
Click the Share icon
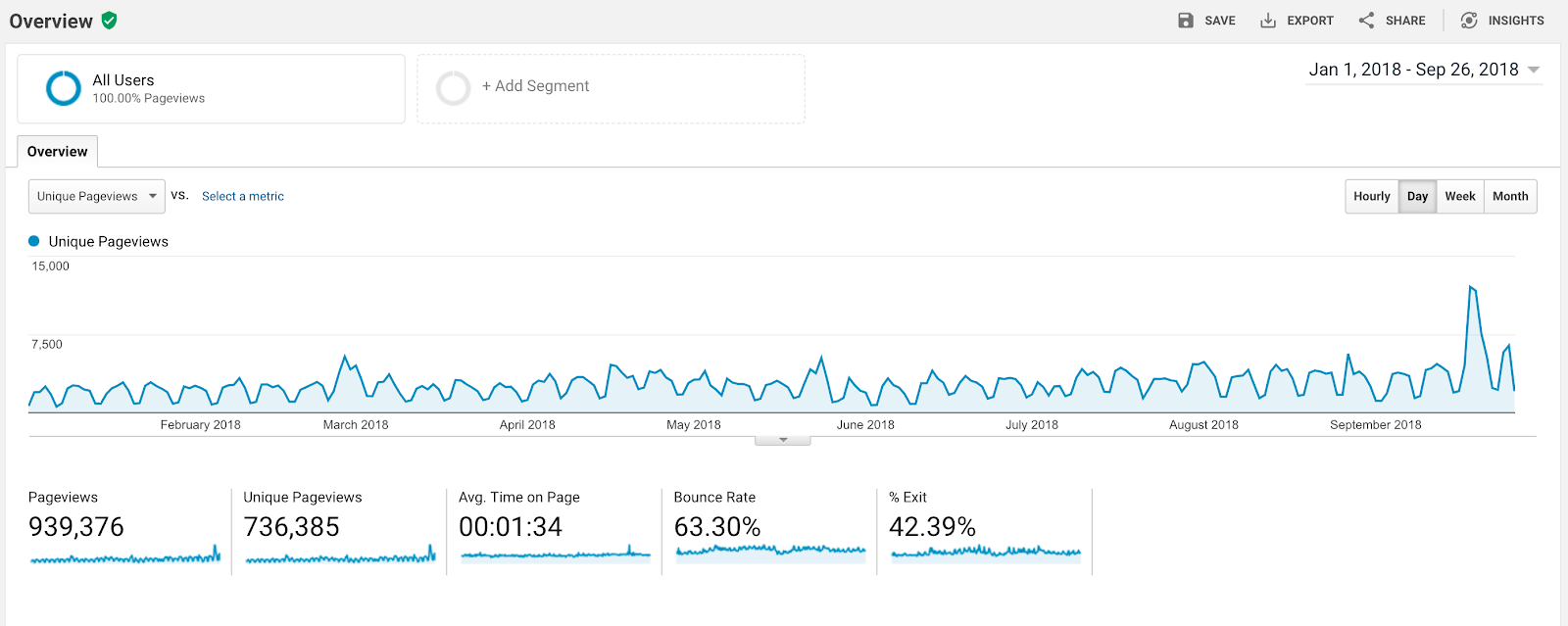click(1366, 21)
